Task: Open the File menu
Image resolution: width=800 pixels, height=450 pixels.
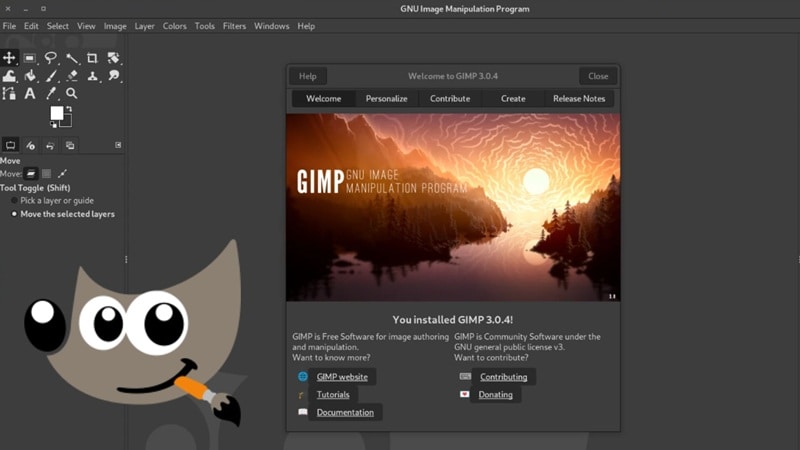Action: click(9, 26)
